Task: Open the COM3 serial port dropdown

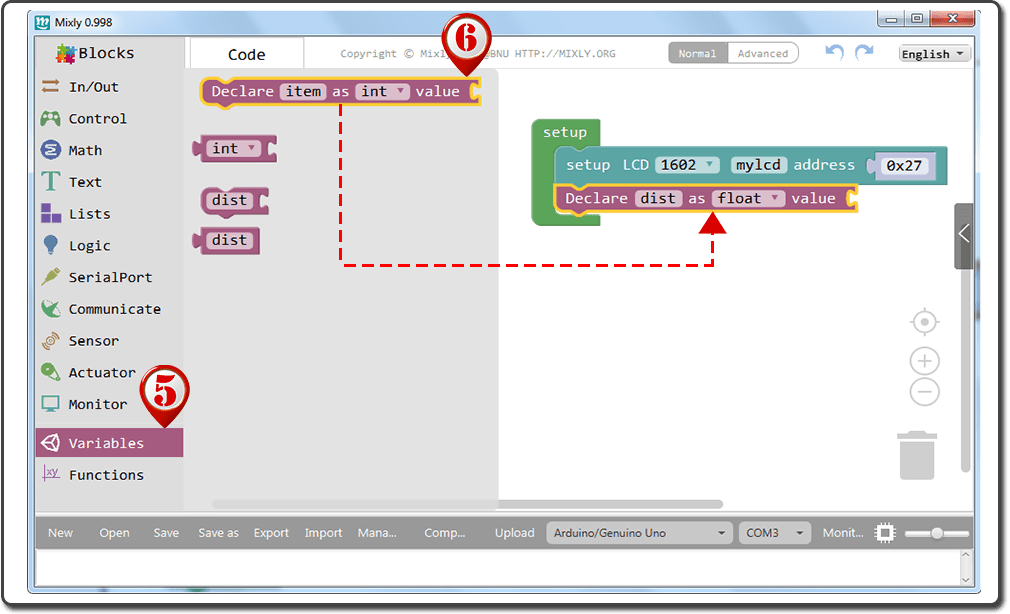Action: 774,533
